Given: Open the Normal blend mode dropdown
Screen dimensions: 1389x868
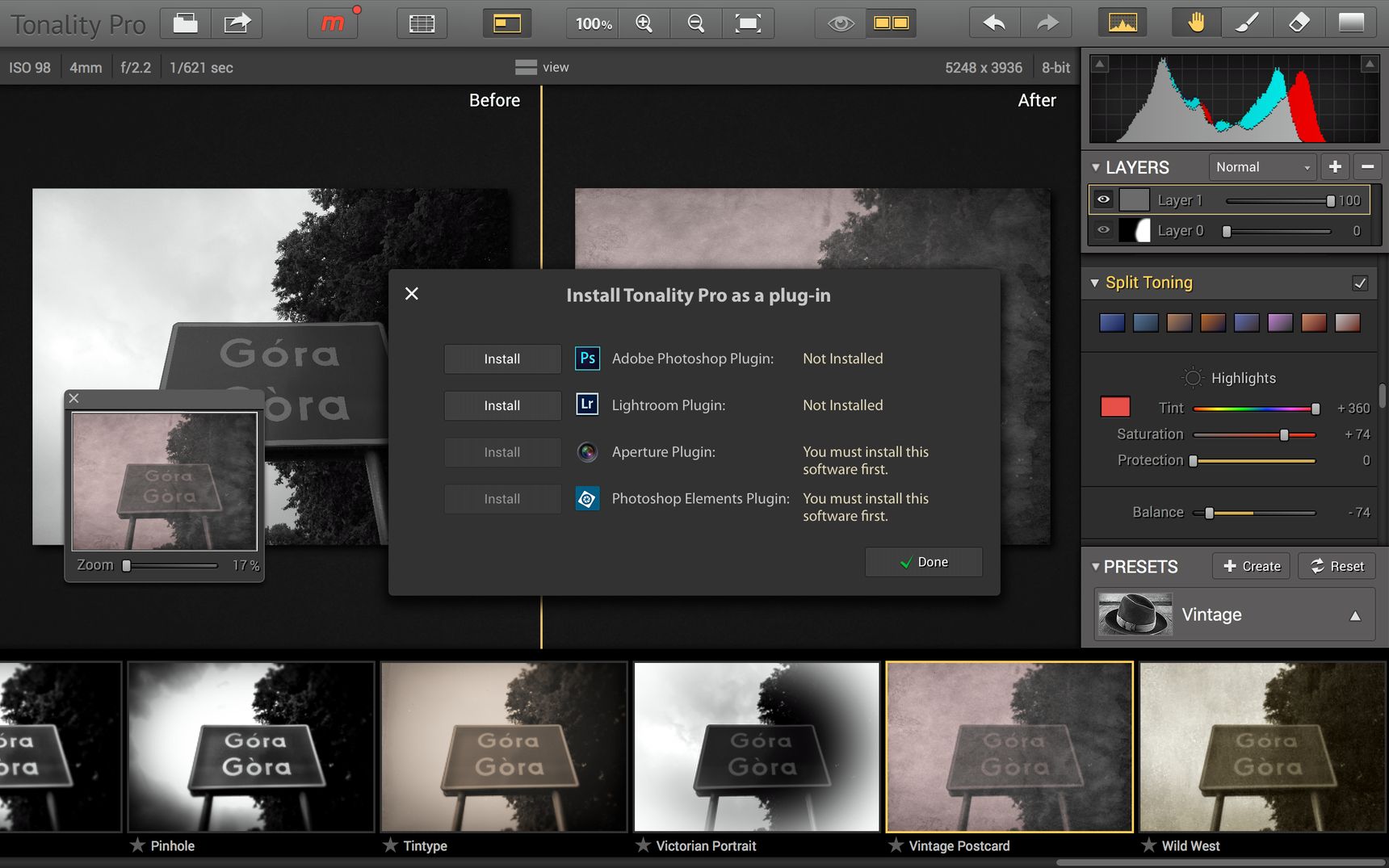Looking at the screenshot, I should pos(1262,167).
